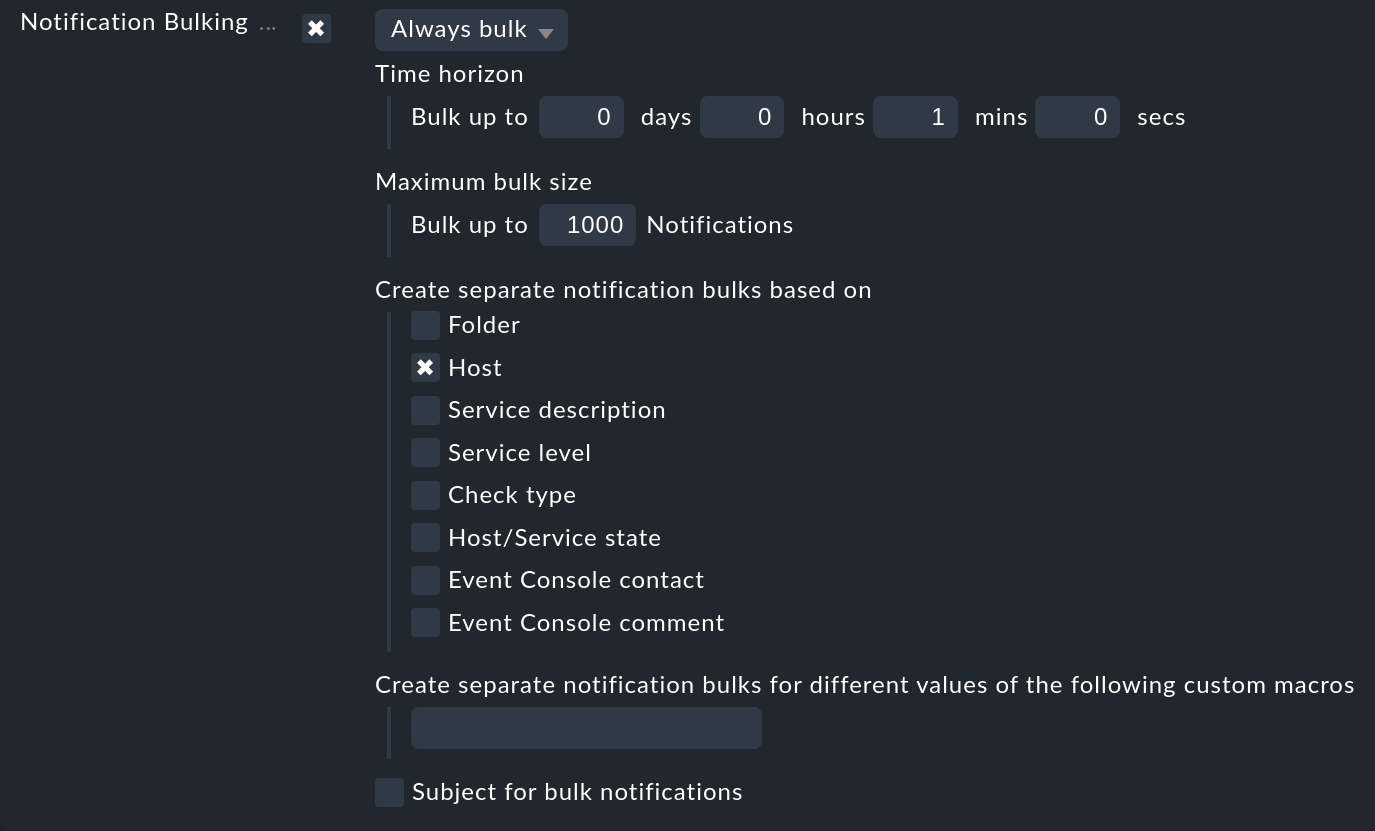The image size is (1375, 831).
Task: Enable Subject for bulk notifications
Action: click(x=389, y=791)
